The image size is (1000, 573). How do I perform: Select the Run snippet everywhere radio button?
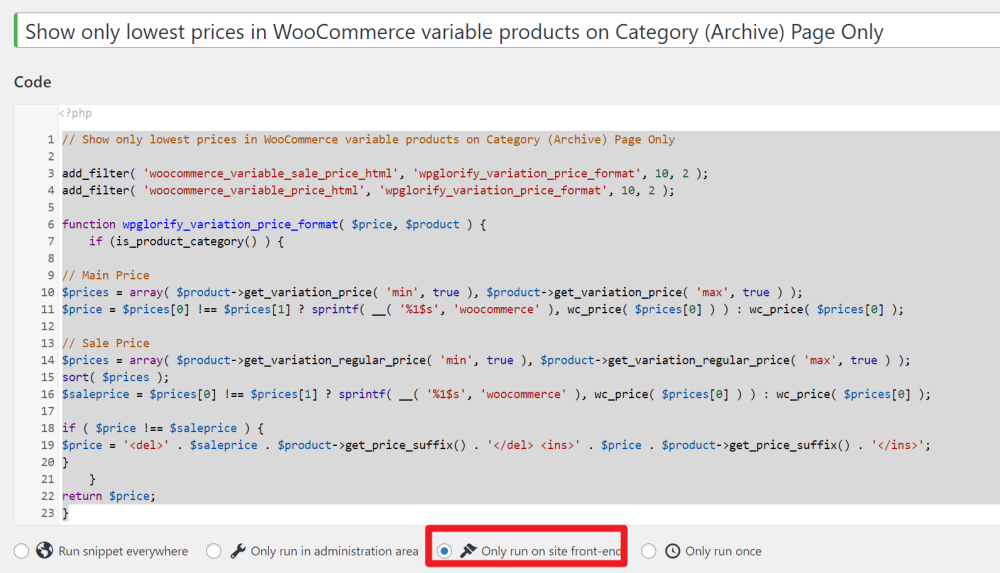pos(22,551)
